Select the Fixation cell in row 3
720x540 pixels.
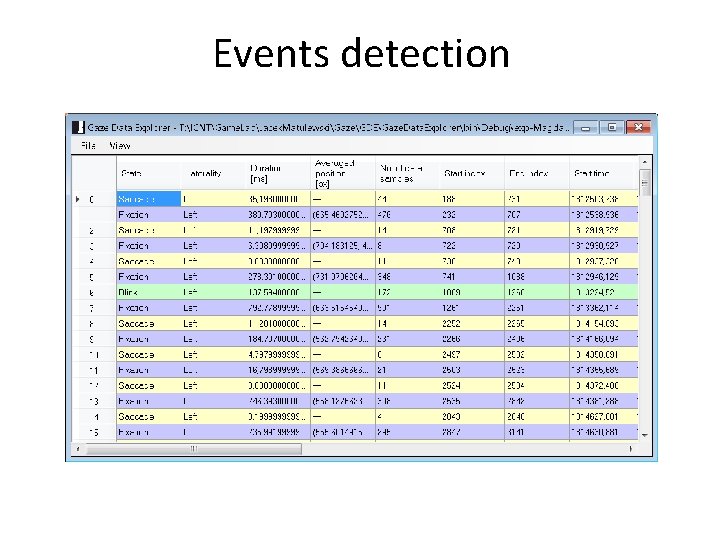pyautogui.click(x=149, y=246)
